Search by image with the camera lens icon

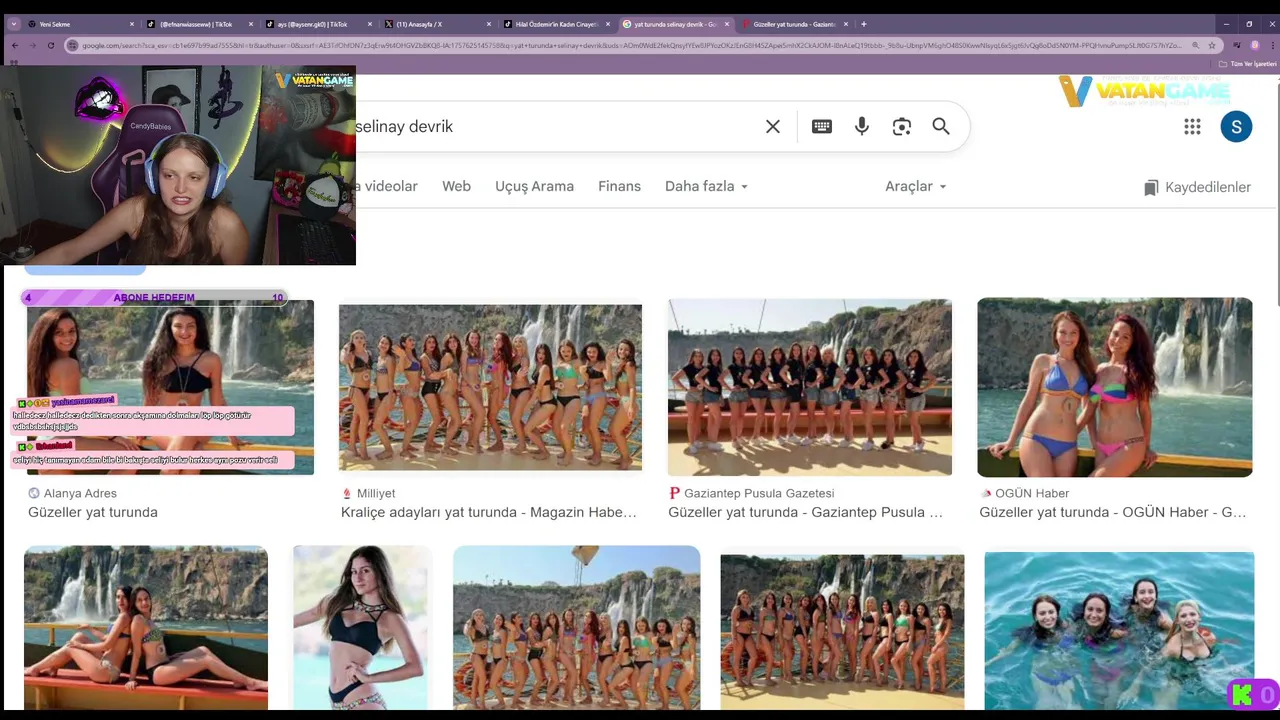coord(902,126)
